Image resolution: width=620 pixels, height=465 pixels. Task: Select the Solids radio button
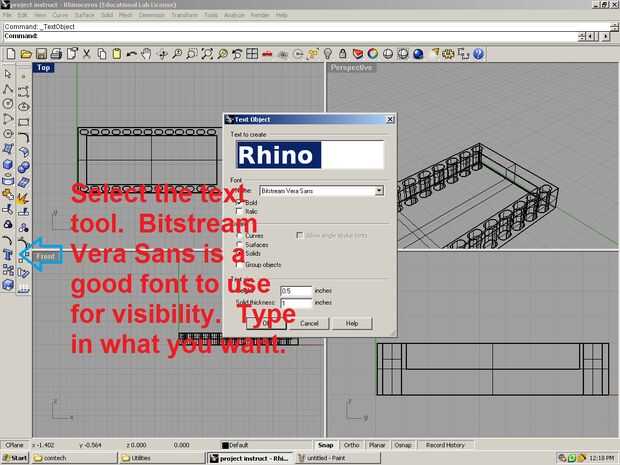click(x=239, y=253)
